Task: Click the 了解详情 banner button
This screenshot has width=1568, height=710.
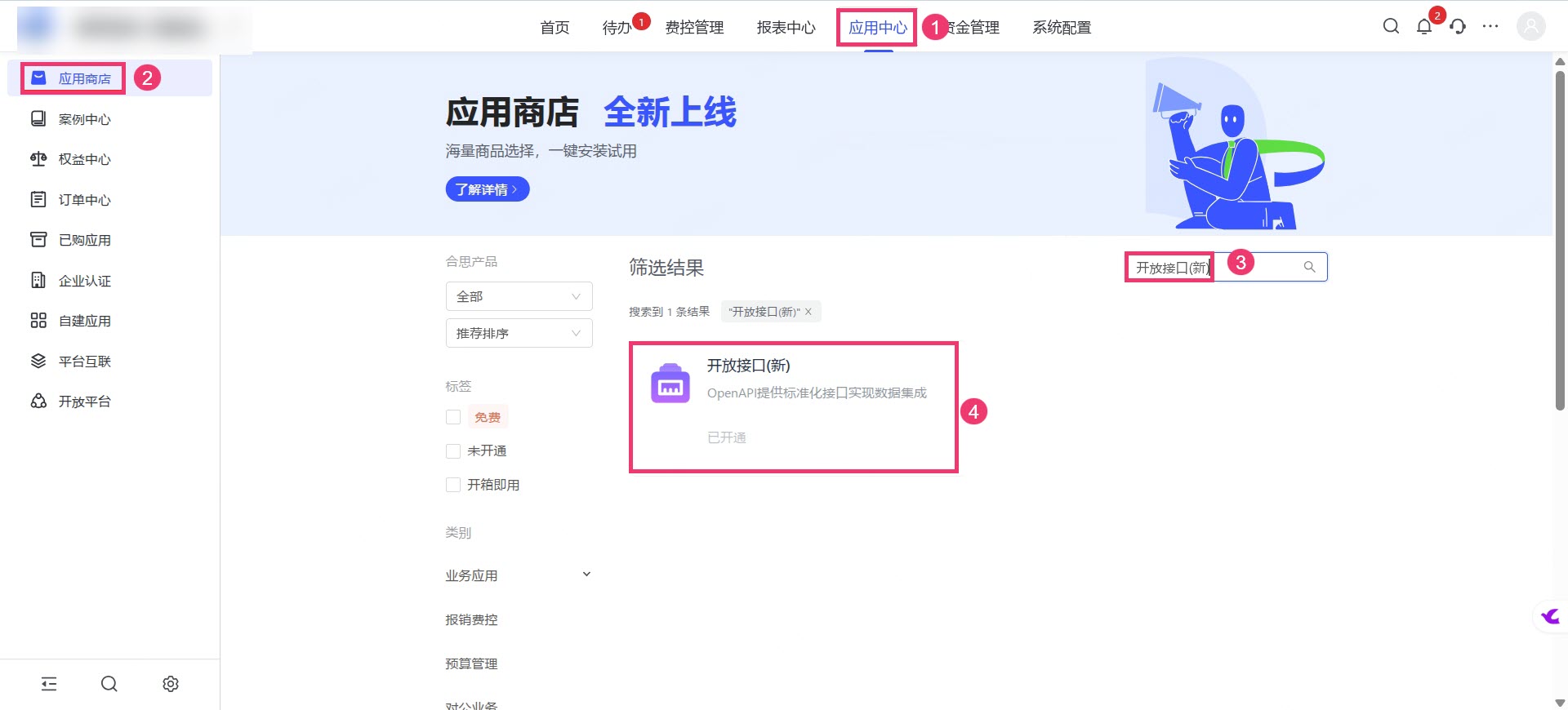Action: [487, 189]
